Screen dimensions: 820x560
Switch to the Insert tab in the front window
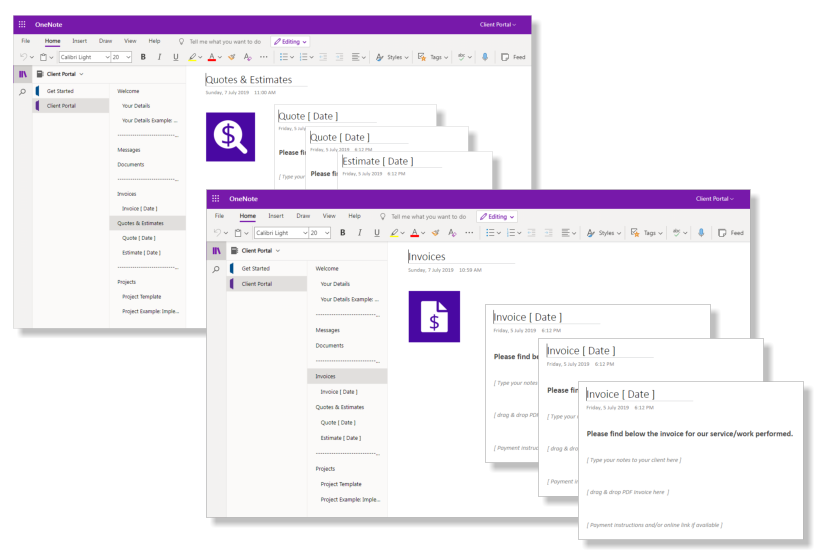(x=276, y=216)
